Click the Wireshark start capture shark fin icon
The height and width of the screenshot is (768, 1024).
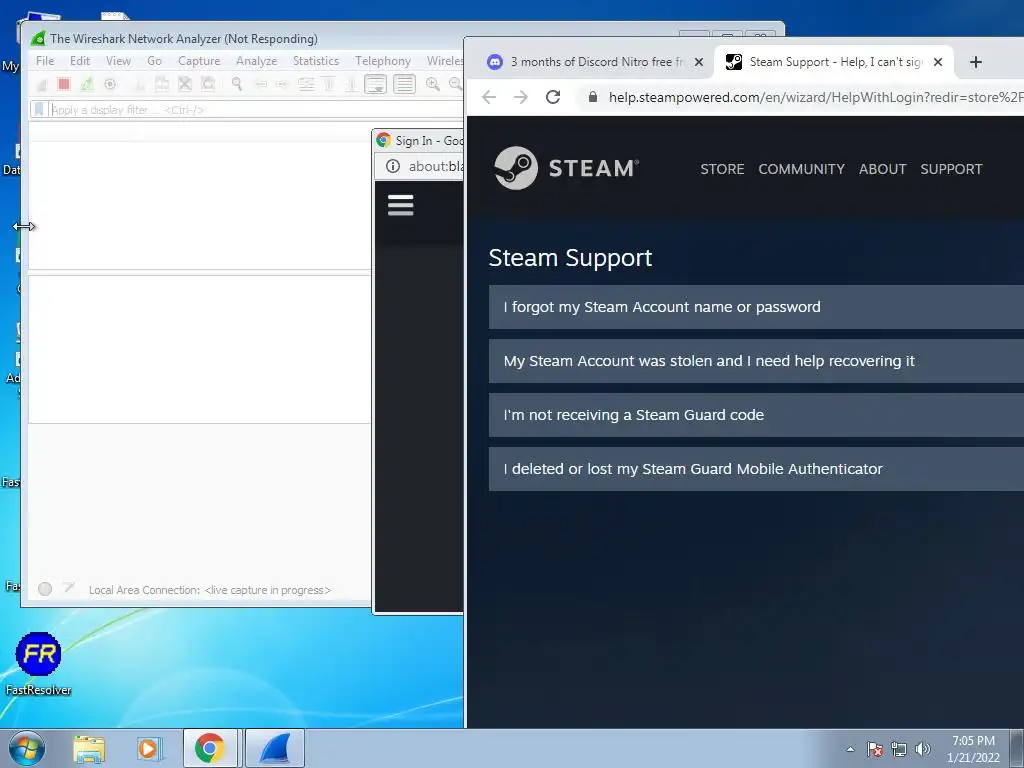tap(42, 84)
